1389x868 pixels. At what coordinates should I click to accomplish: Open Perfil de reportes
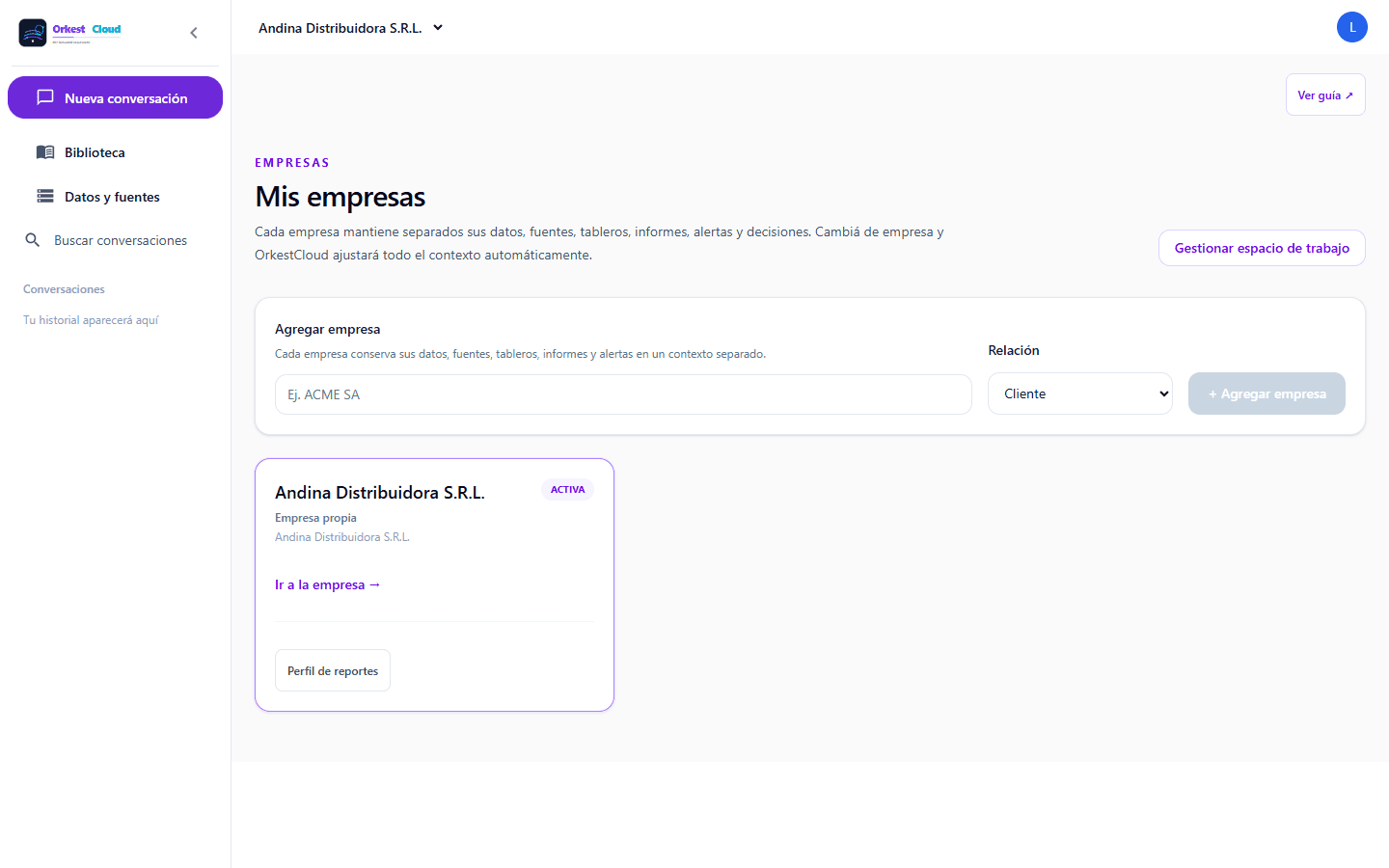point(333,670)
